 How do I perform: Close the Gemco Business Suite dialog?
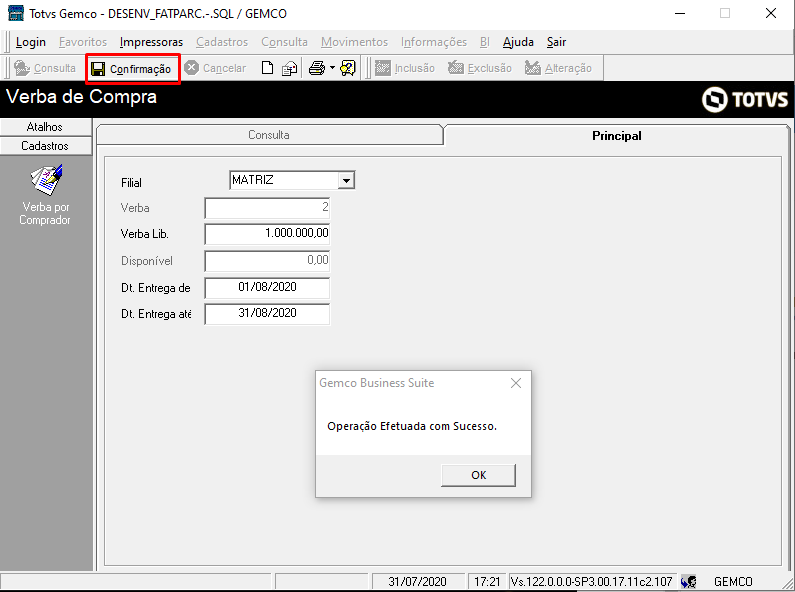(516, 383)
